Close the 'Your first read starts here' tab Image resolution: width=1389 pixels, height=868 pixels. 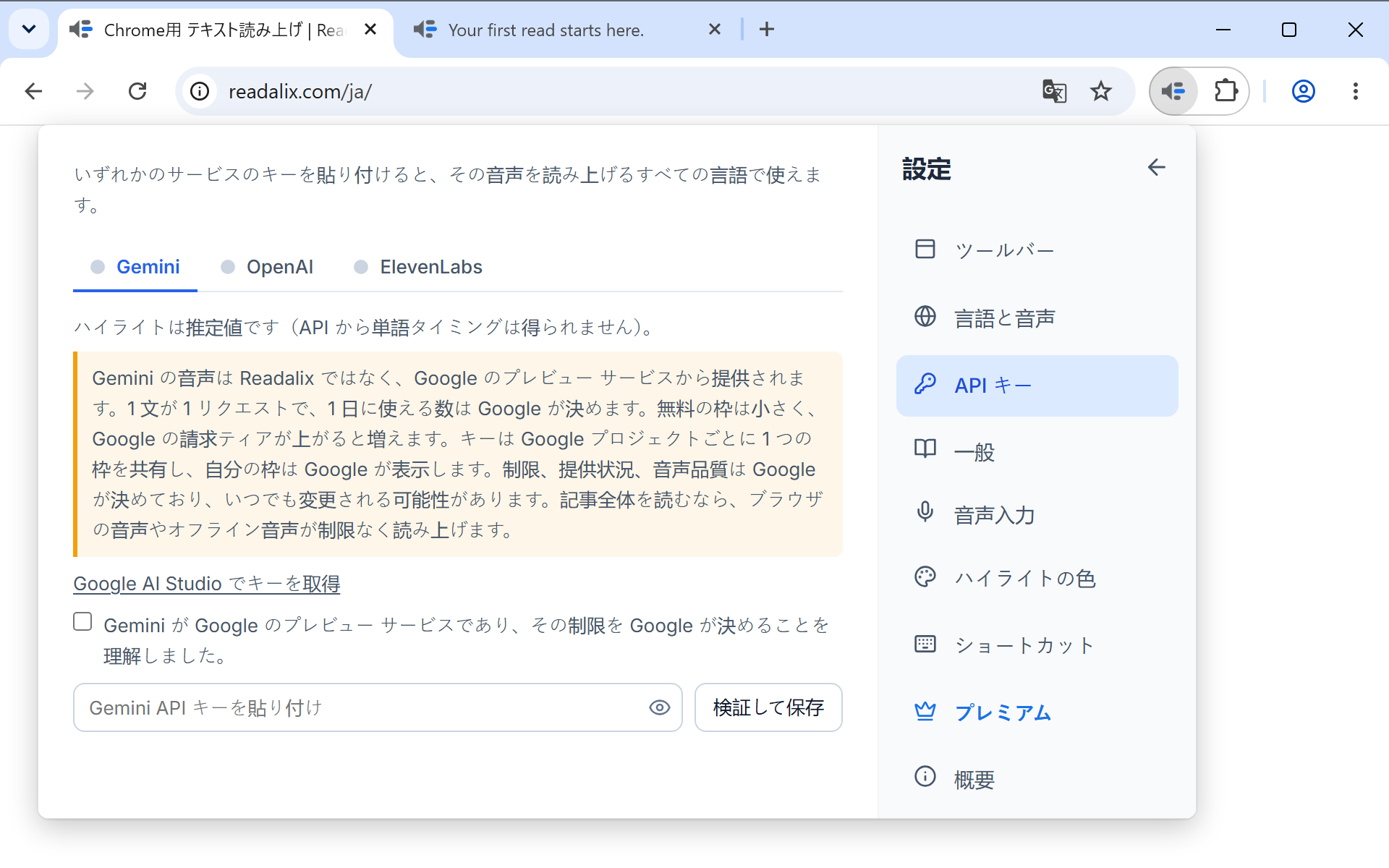click(x=715, y=30)
